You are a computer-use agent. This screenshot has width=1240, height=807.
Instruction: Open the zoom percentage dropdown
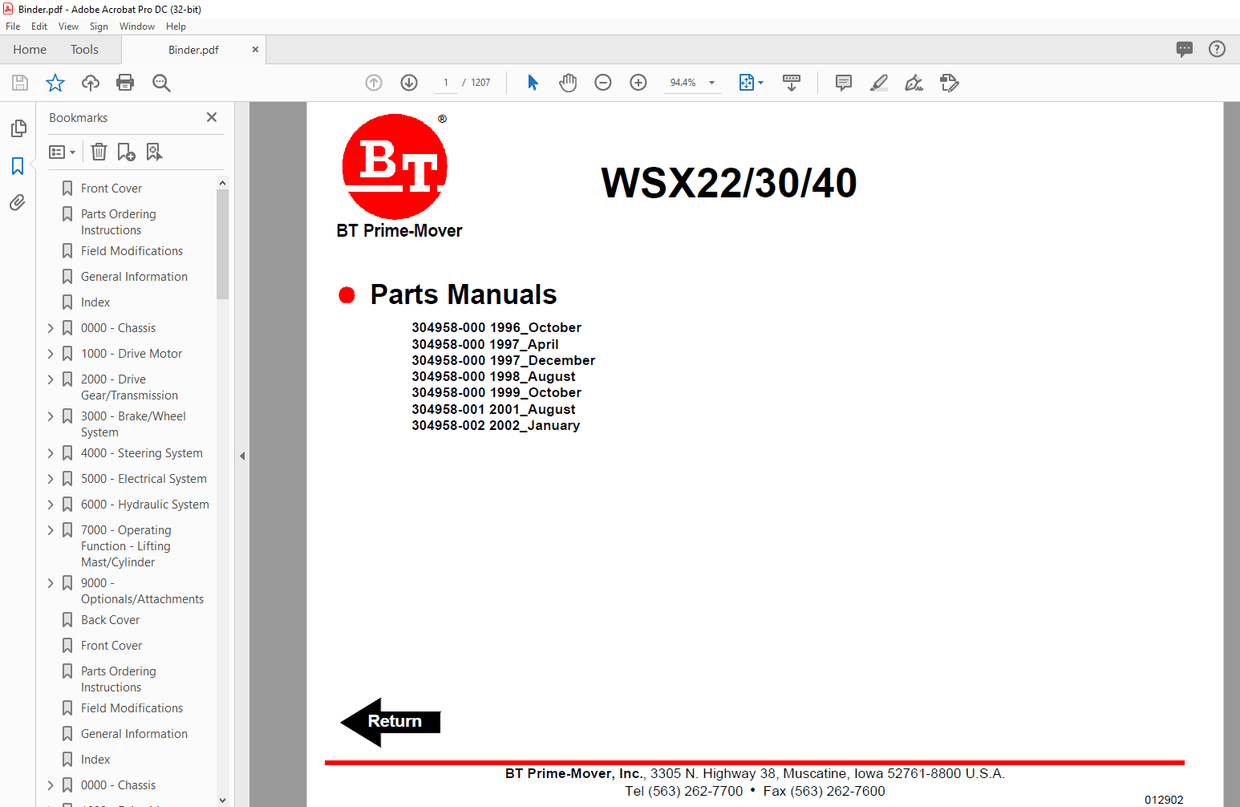click(711, 82)
